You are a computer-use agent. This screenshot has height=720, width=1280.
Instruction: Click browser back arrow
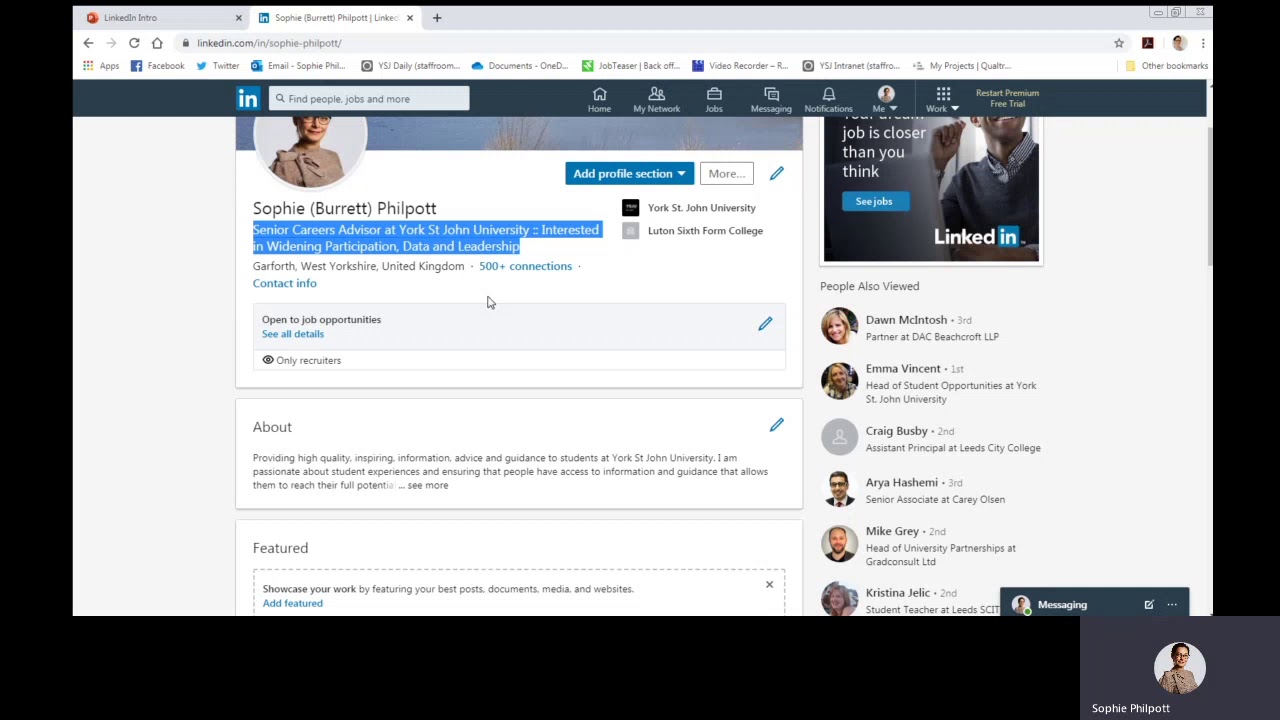coord(88,43)
